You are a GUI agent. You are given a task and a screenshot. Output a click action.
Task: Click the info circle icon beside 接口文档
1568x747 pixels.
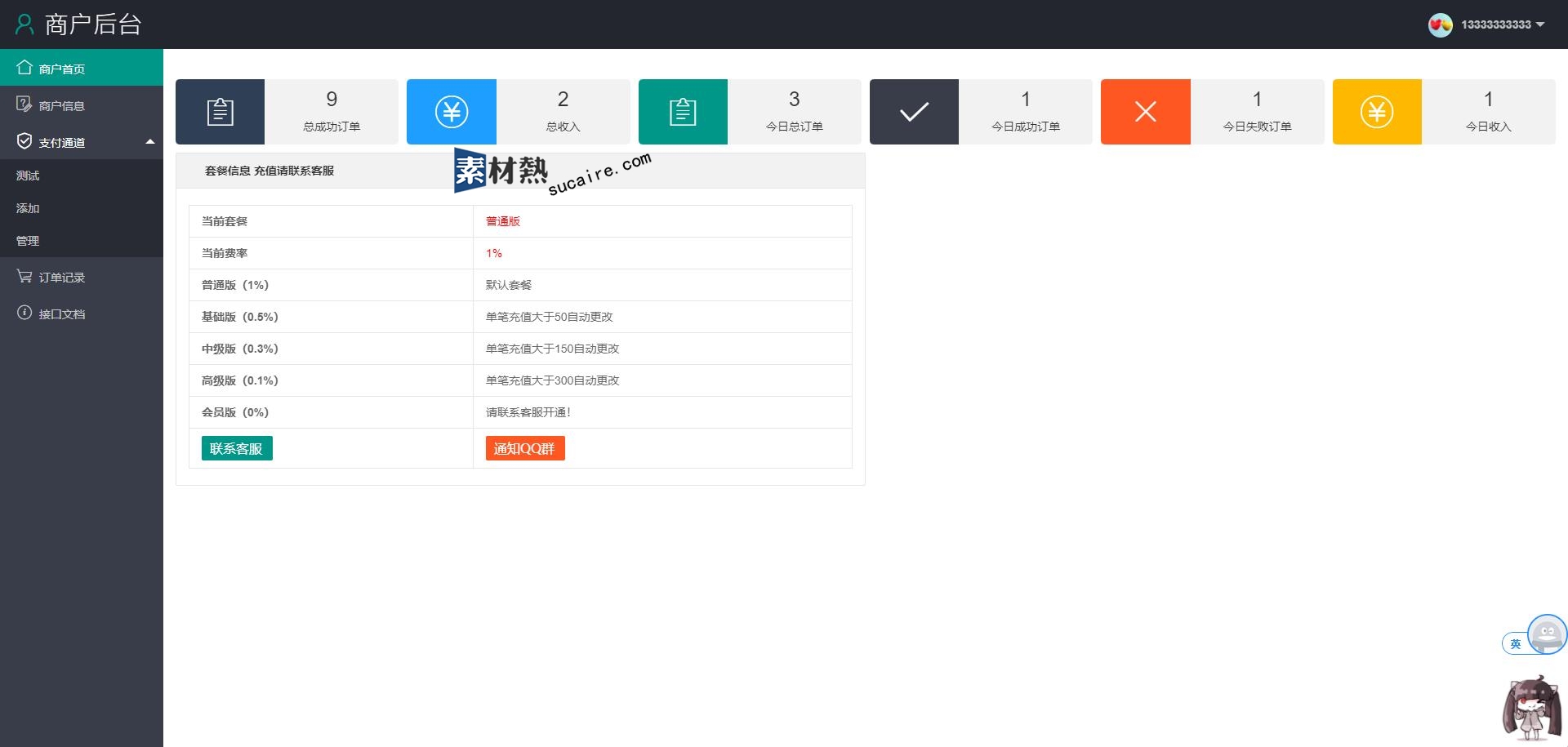[x=24, y=313]
